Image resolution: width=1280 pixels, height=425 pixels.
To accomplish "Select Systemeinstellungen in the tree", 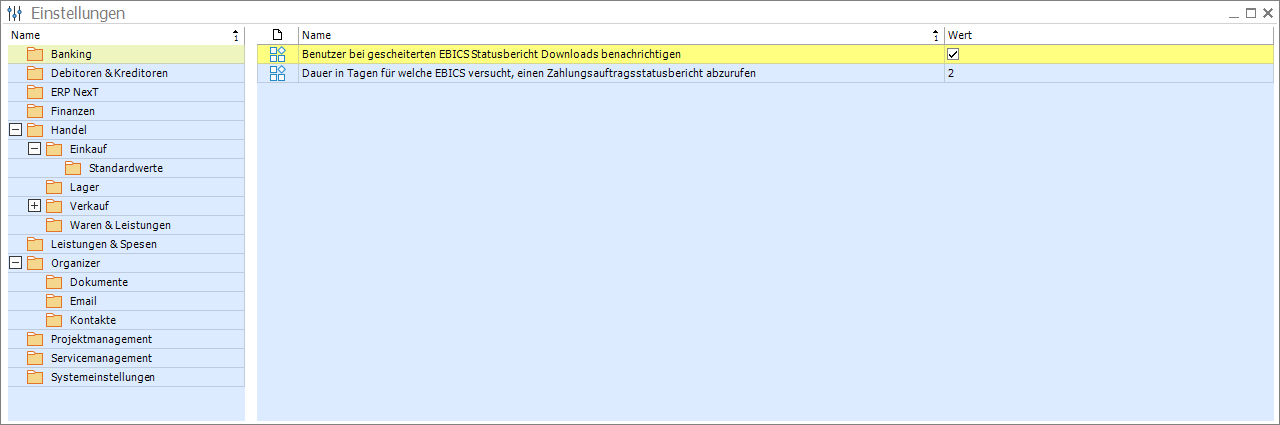I will pos(103,377).
